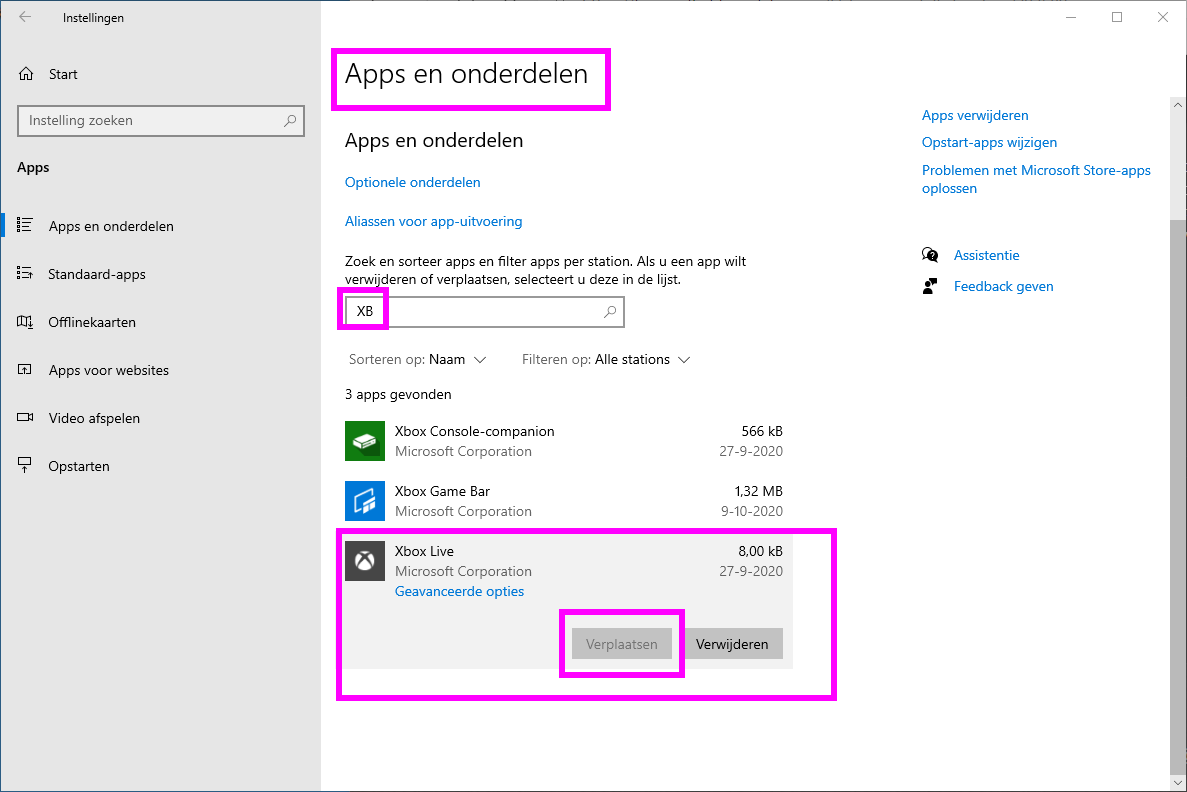Minimize the Instellingen window

[1070, 17]
